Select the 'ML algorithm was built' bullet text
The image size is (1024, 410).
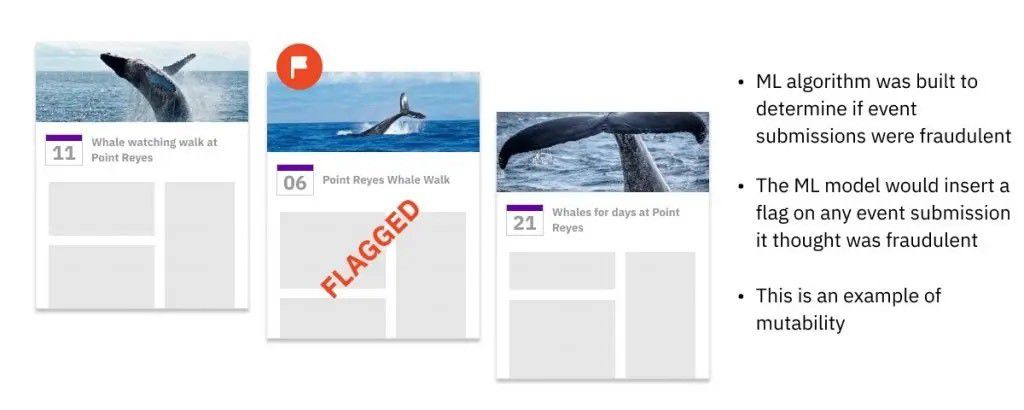[x=884, y=109]
